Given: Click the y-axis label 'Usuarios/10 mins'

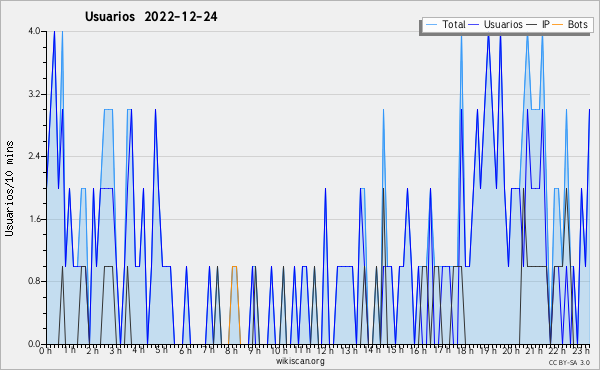Looking at the screenshot, I should pyautogui.click(x=9, y=189).
